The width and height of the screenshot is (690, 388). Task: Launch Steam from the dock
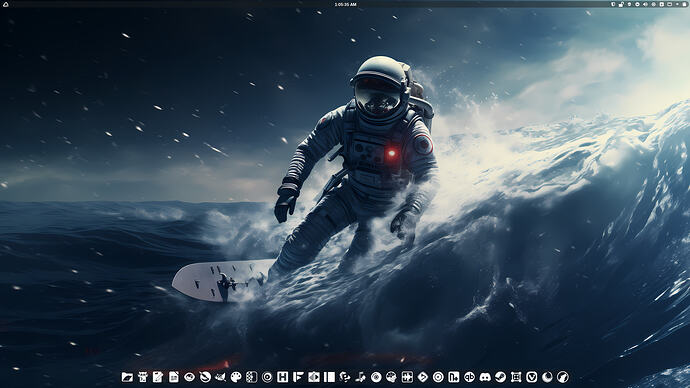tap(500, 377)
